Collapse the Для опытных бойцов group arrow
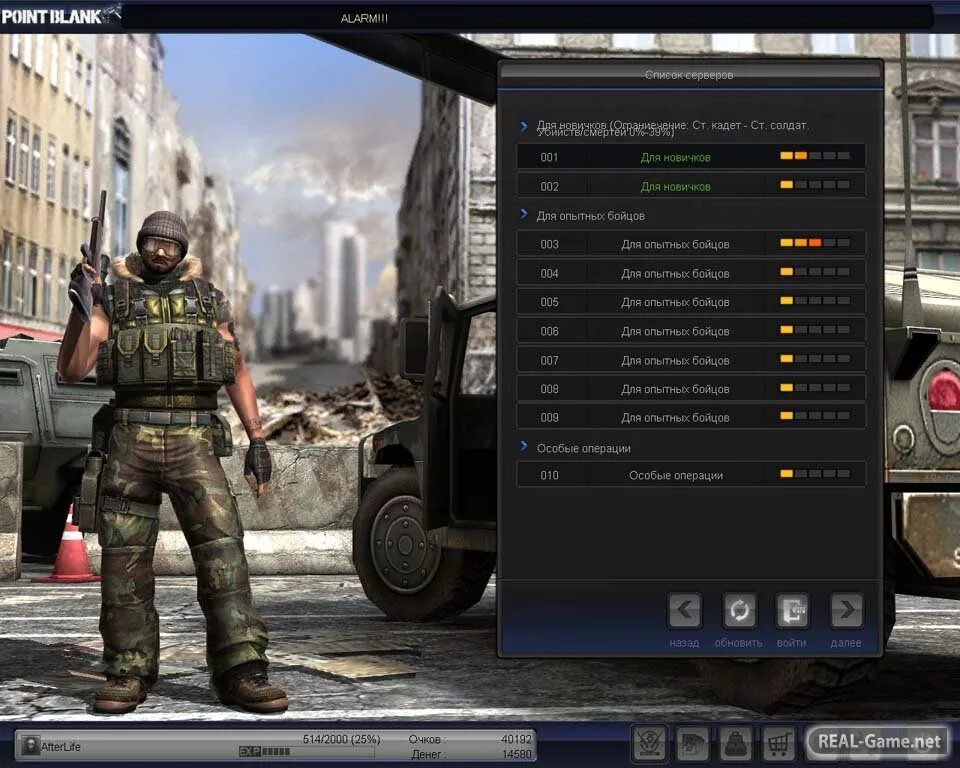 point(524,214)
